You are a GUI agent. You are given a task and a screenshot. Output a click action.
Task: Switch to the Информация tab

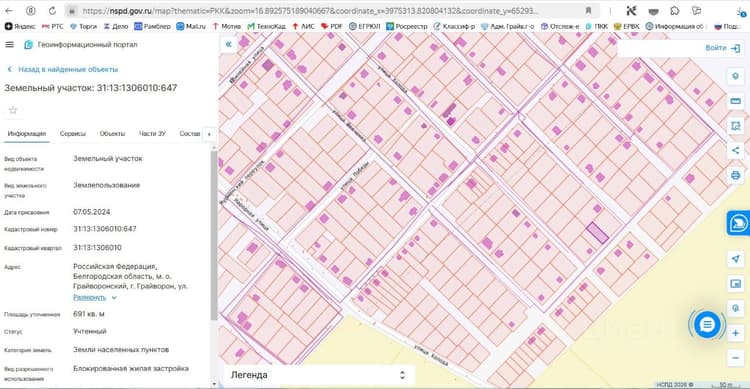tap(27, 134)
